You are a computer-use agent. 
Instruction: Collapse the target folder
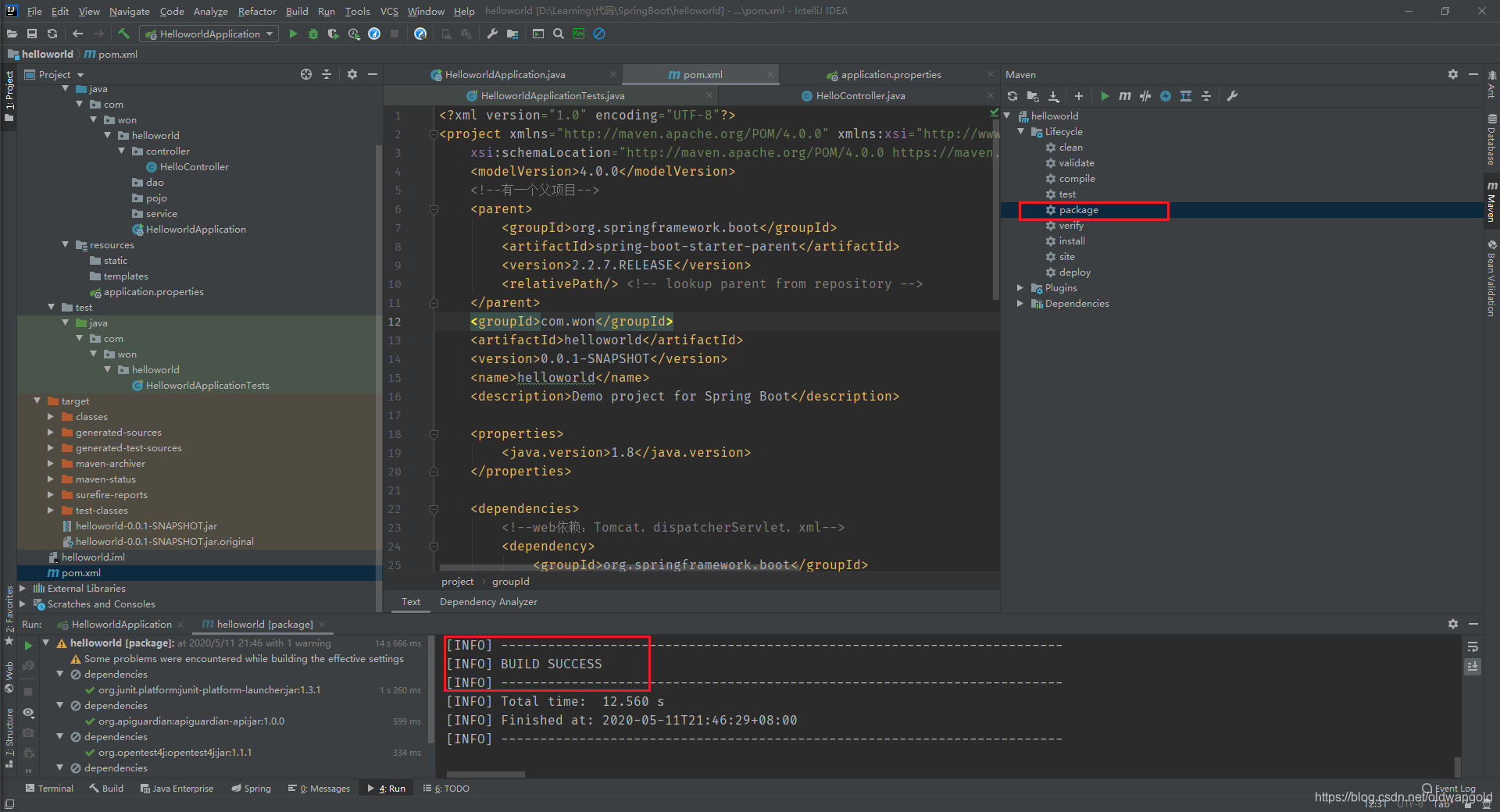click(37, 401)
